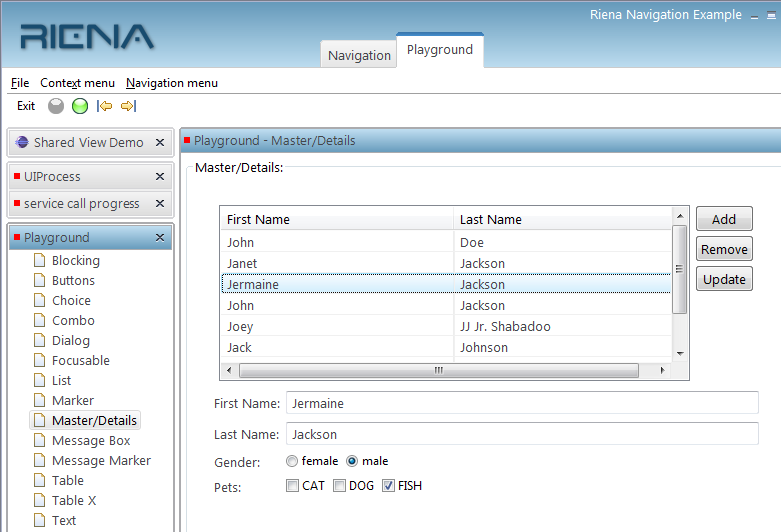The width and height of the screenshot is (781, 532).
Task: Click the back arrow toolbar icon
Action: [104, 106]
